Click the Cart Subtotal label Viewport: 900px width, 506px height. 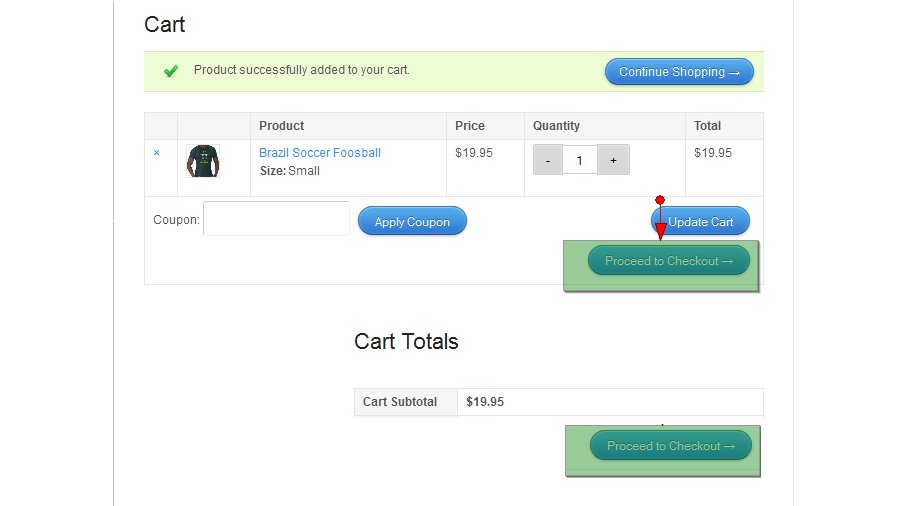(400, 402)
